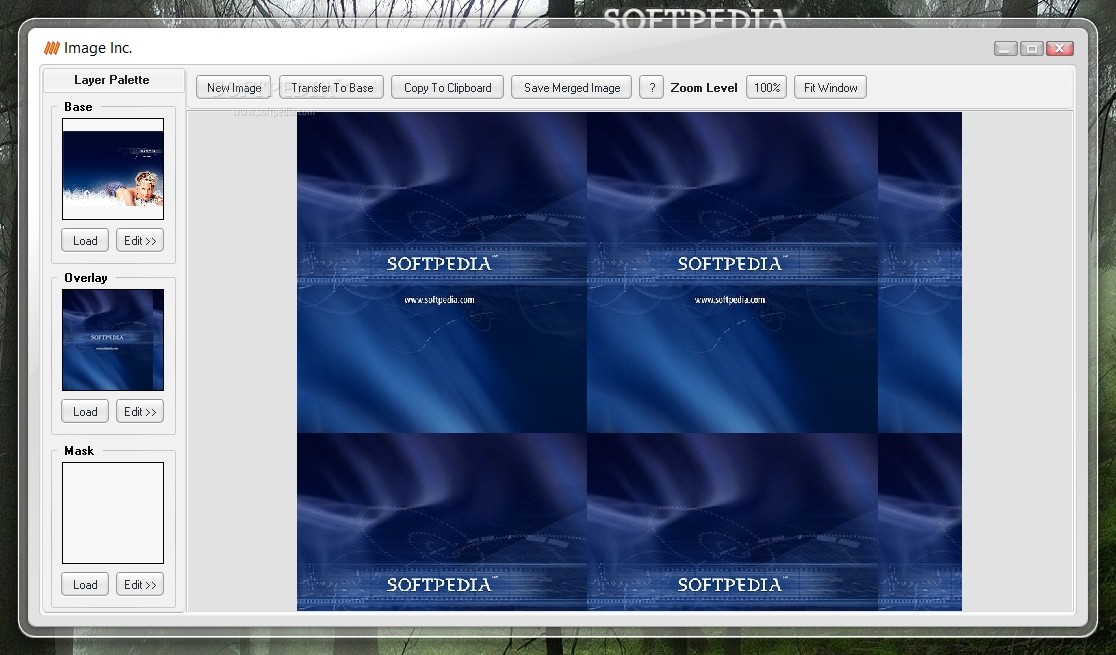
Task: Click the main merged image canvas
Action: pos(629,361)
